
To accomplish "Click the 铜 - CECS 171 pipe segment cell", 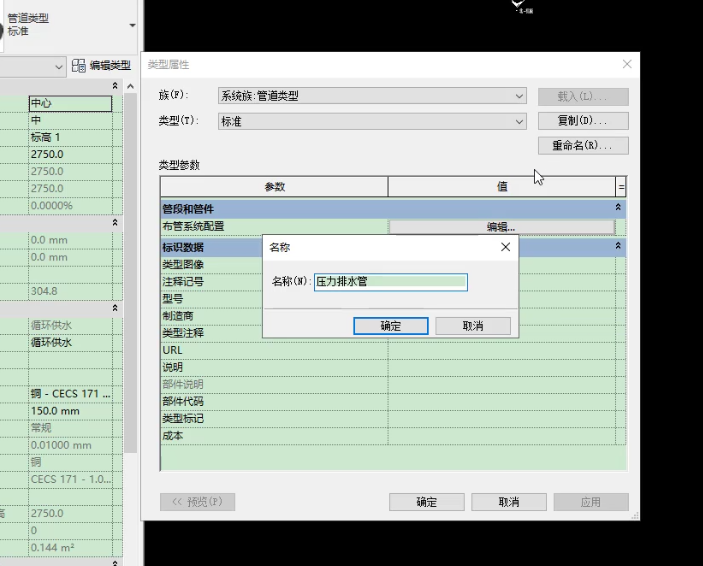I will coord(70,394).
